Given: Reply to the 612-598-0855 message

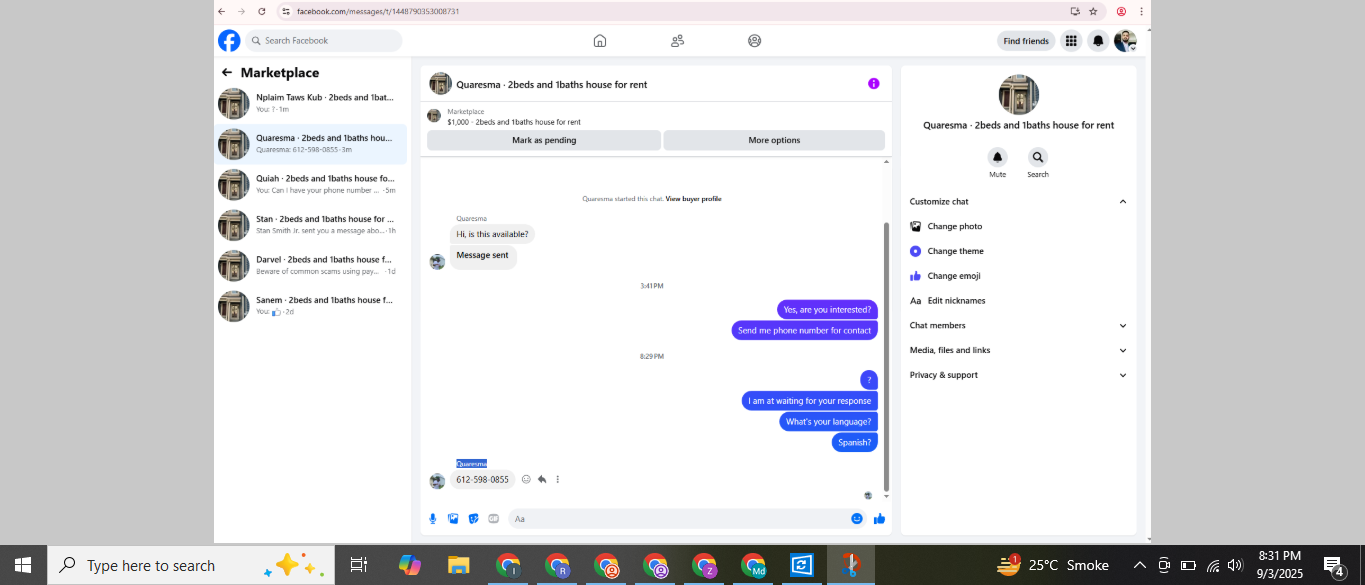Looking at the screenshot, I should [541, 479].
